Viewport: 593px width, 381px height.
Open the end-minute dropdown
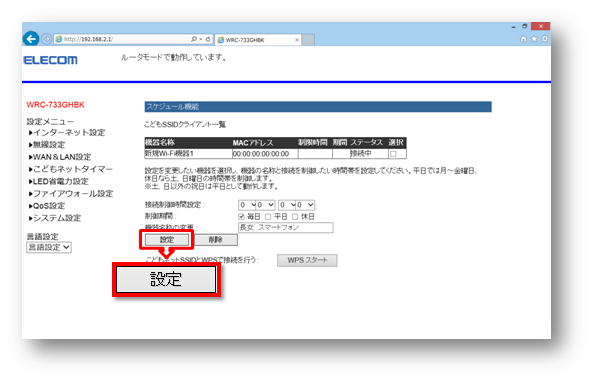click(306, 205)
